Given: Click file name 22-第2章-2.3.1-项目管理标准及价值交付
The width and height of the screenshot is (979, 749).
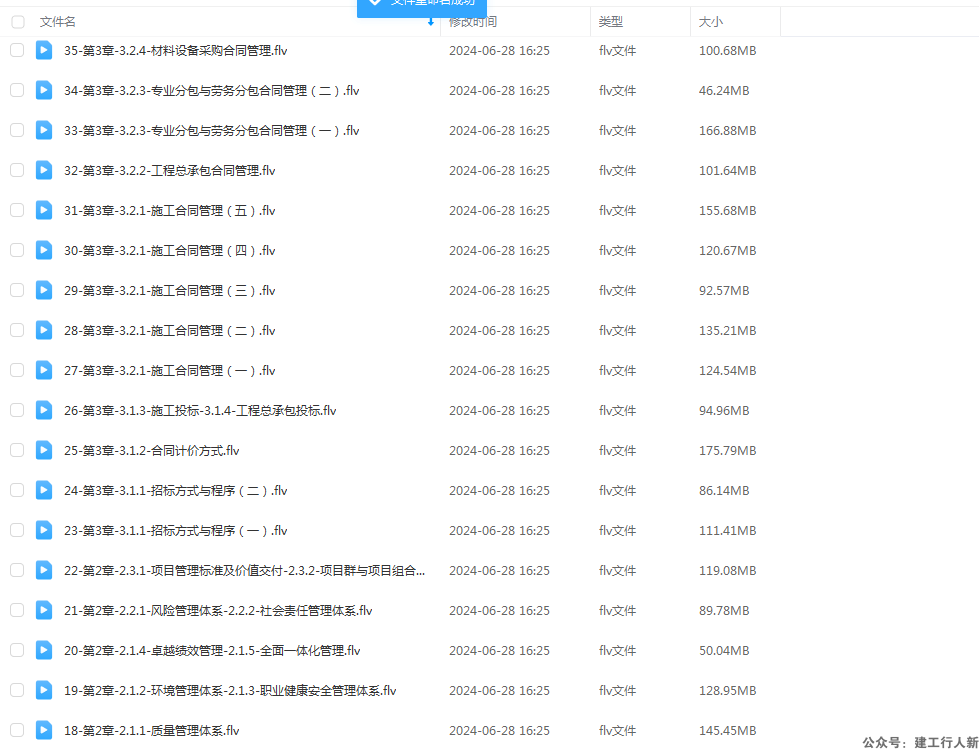Looking at the screenshot, I should 244,570.
